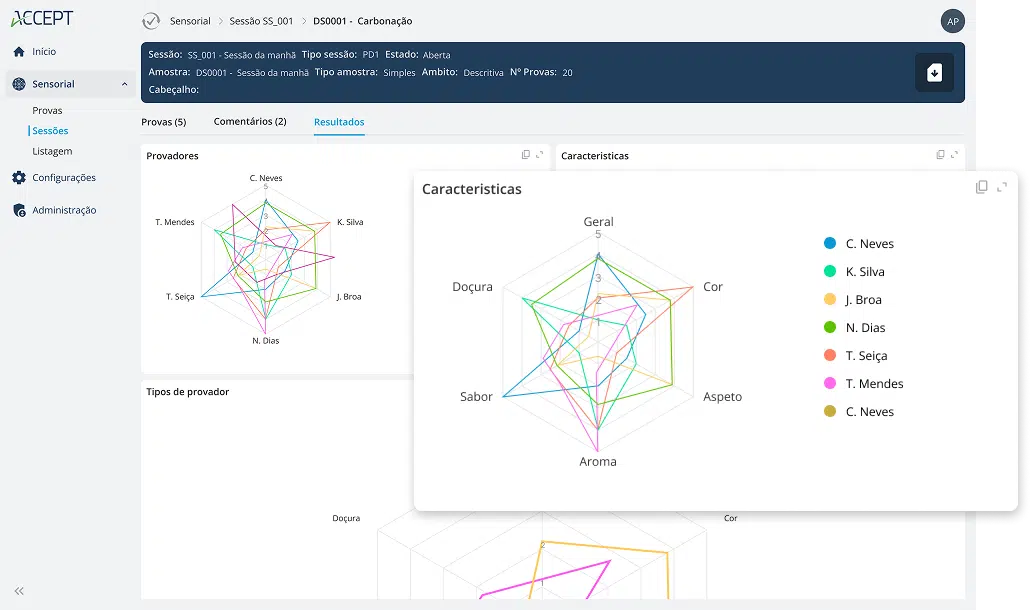Click T. Mendes label on Provadores radar
The height and width of the screenshot is (610, 1031).
point(175,222)
